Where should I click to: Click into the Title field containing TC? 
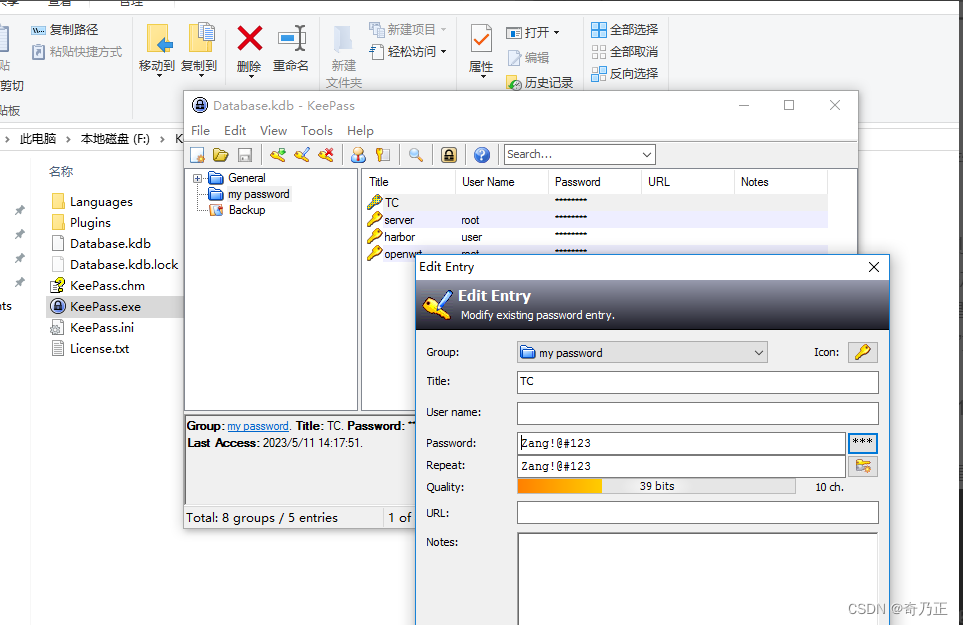pyautogui.click(x=698, y=382)
